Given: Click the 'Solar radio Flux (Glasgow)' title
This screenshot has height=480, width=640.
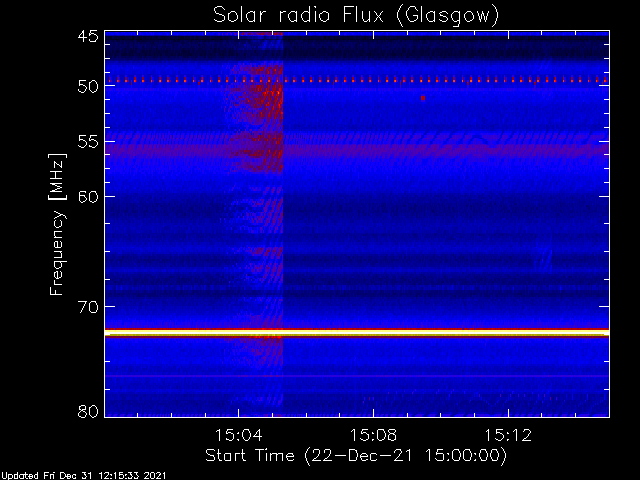Looking at the screenshot, I should coord(356,16).
